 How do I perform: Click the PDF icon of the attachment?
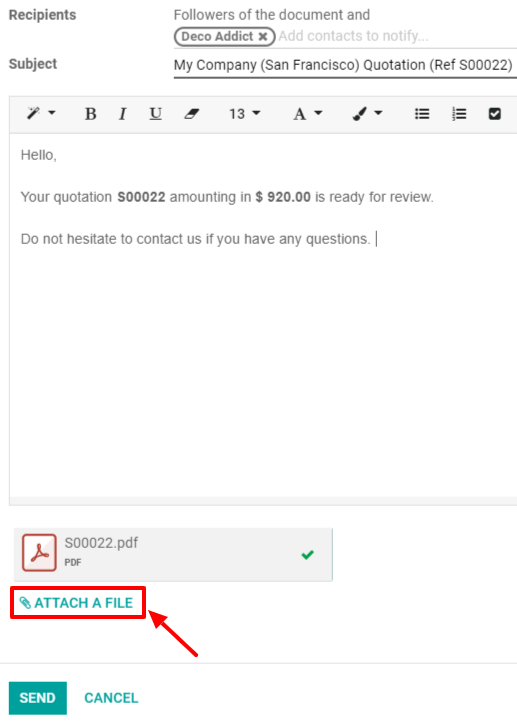[40, 553]
